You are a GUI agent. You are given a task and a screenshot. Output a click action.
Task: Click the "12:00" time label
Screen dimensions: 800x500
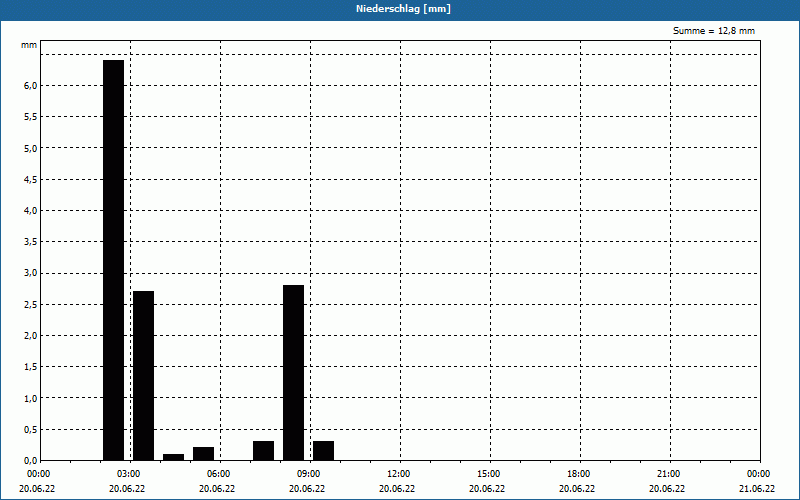(398, 474)
